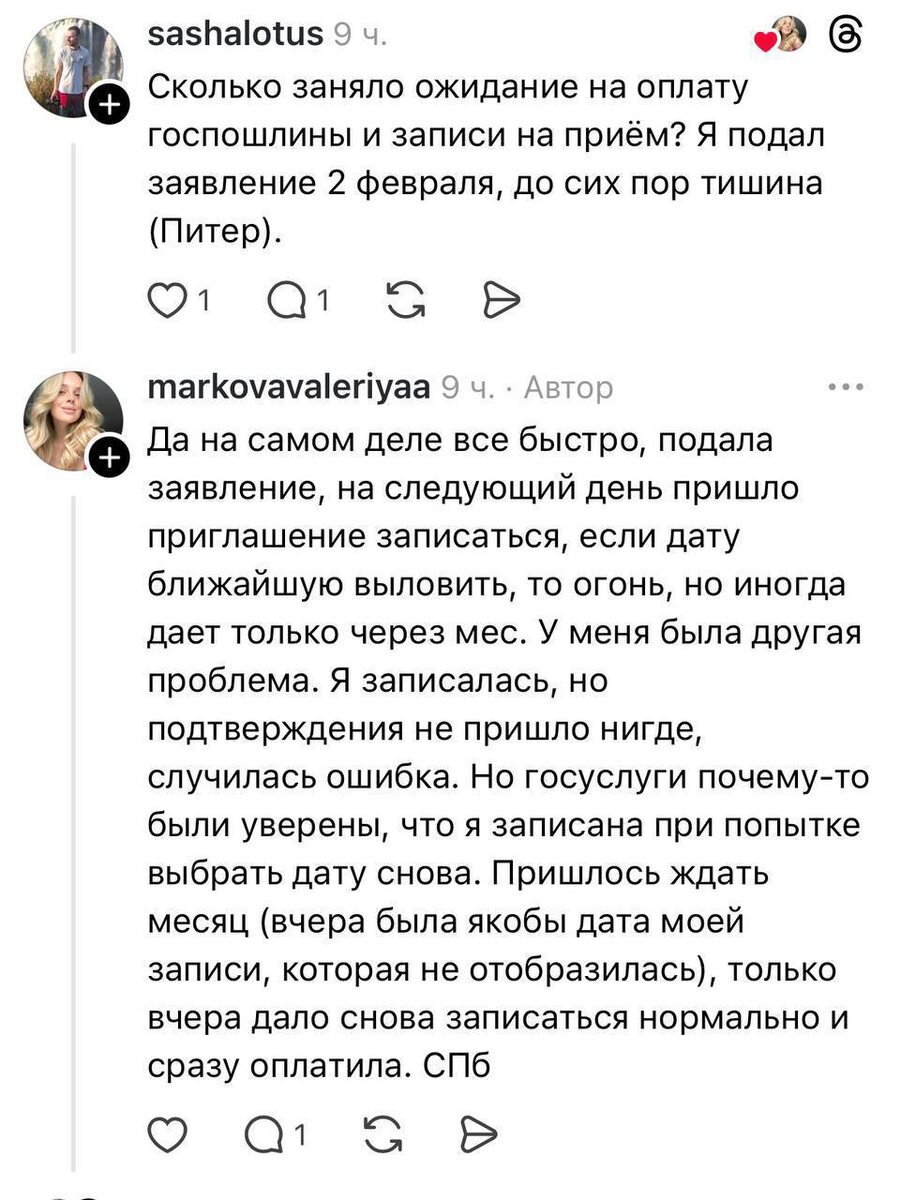Open sashalotus's profile via the username
The image size is (901, 1200).
[235, 33]
